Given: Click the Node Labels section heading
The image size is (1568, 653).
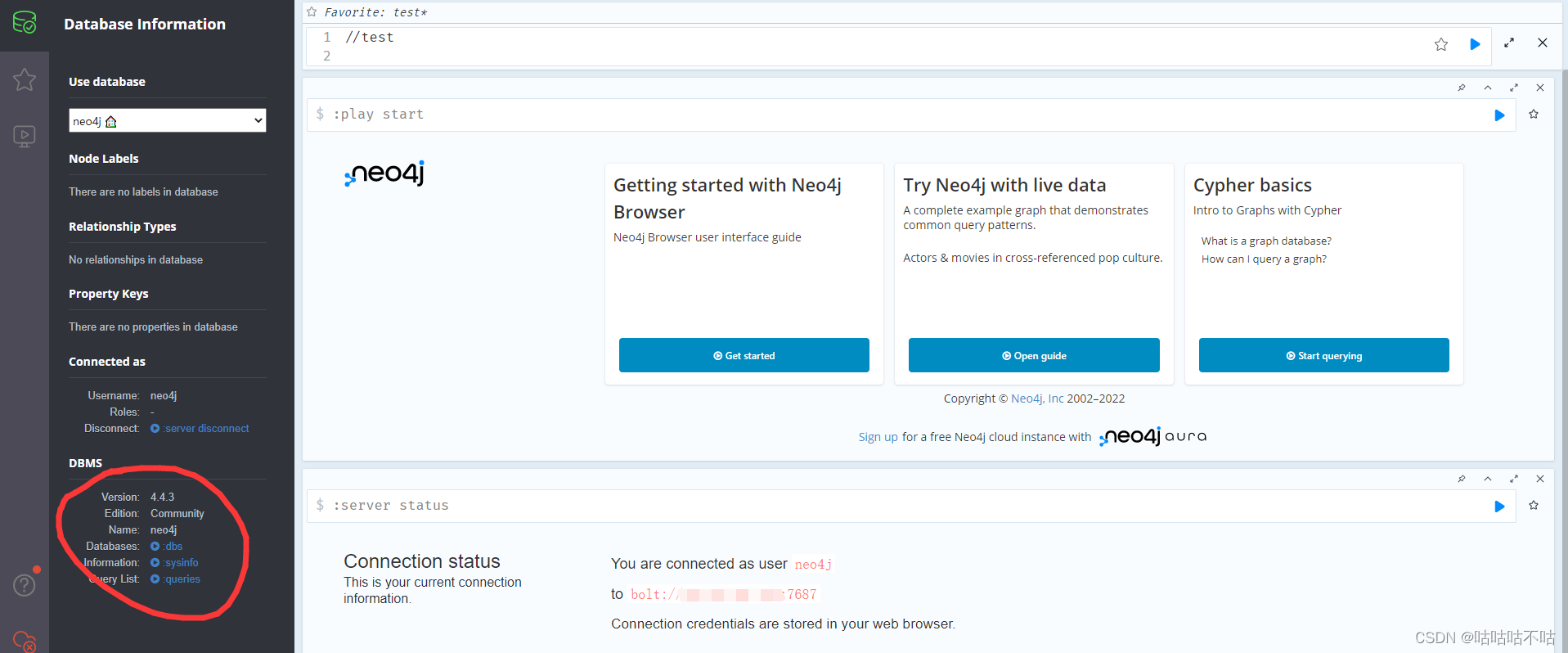Looking at the screenshot, I should 104,159.
